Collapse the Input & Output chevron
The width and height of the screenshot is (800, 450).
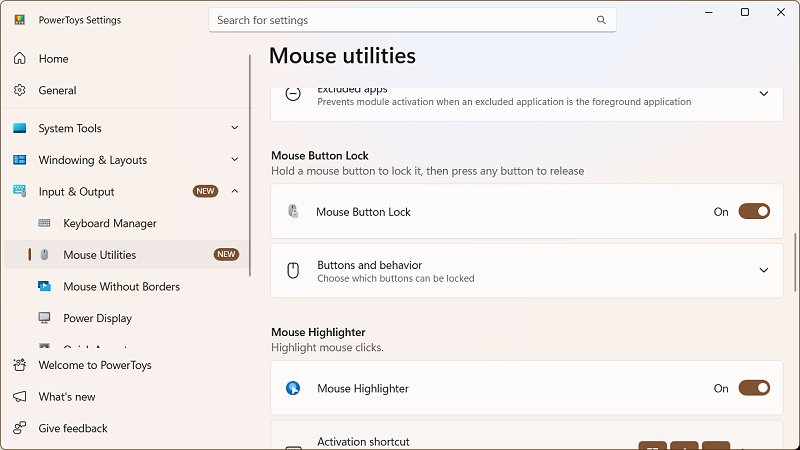point(235,191)
